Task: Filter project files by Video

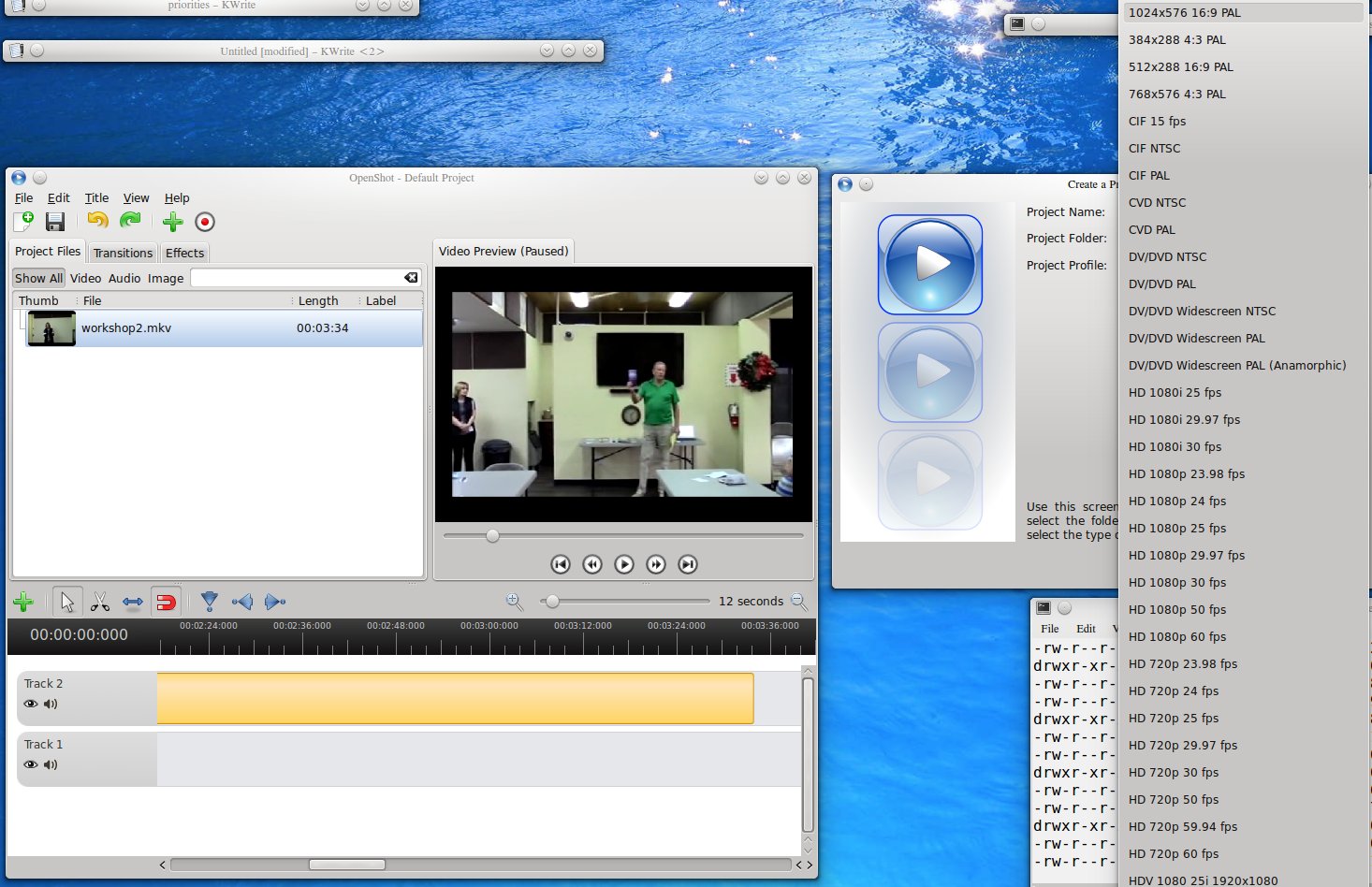Action: pos(85,278)
